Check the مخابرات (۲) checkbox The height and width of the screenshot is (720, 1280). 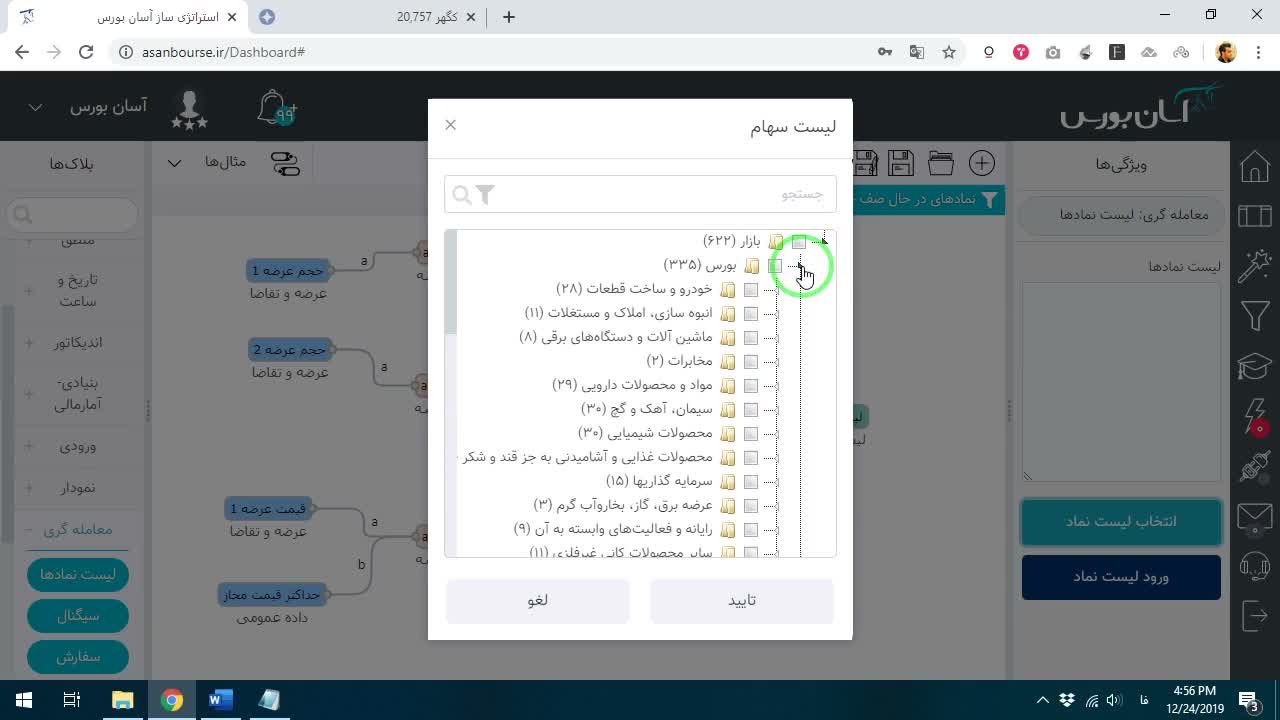coord(751,362)
